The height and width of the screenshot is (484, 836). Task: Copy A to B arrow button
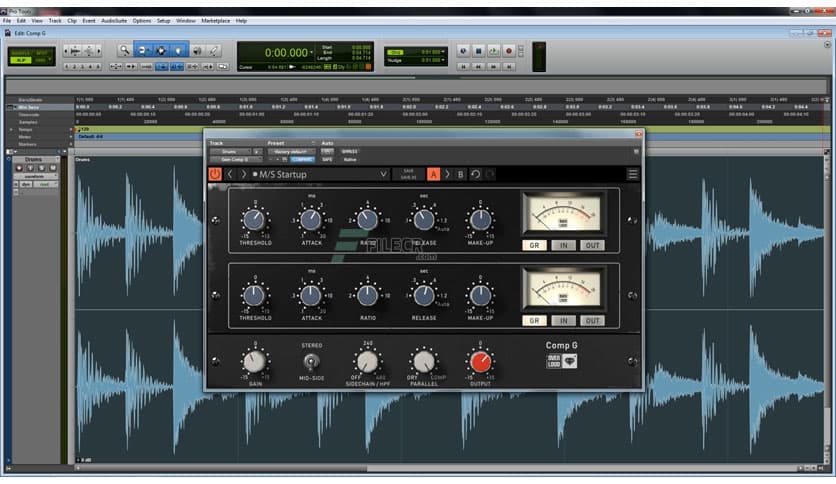[447, 174]
